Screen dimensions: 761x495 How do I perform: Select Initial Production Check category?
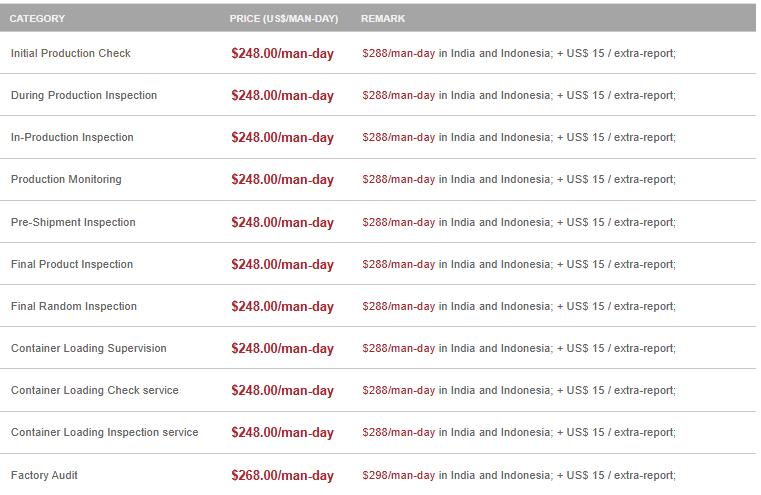pyautogui.click(x=71, y=53)
